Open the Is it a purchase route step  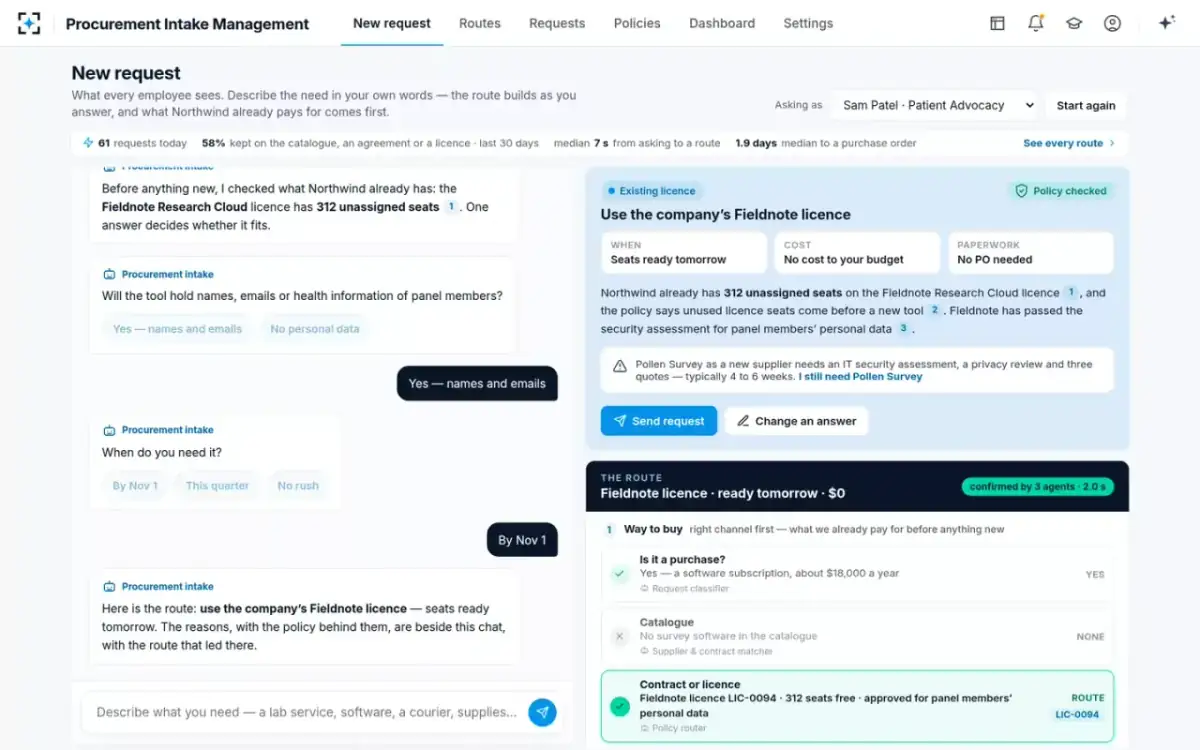click(857, 574)
